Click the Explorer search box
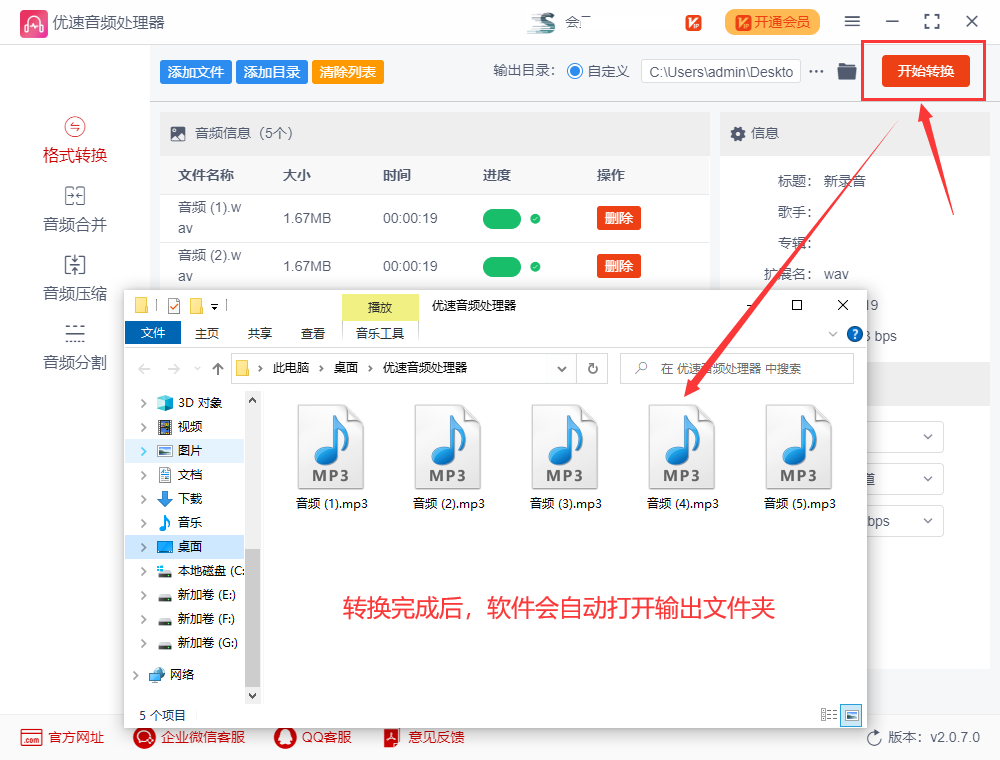 point(737,369)
